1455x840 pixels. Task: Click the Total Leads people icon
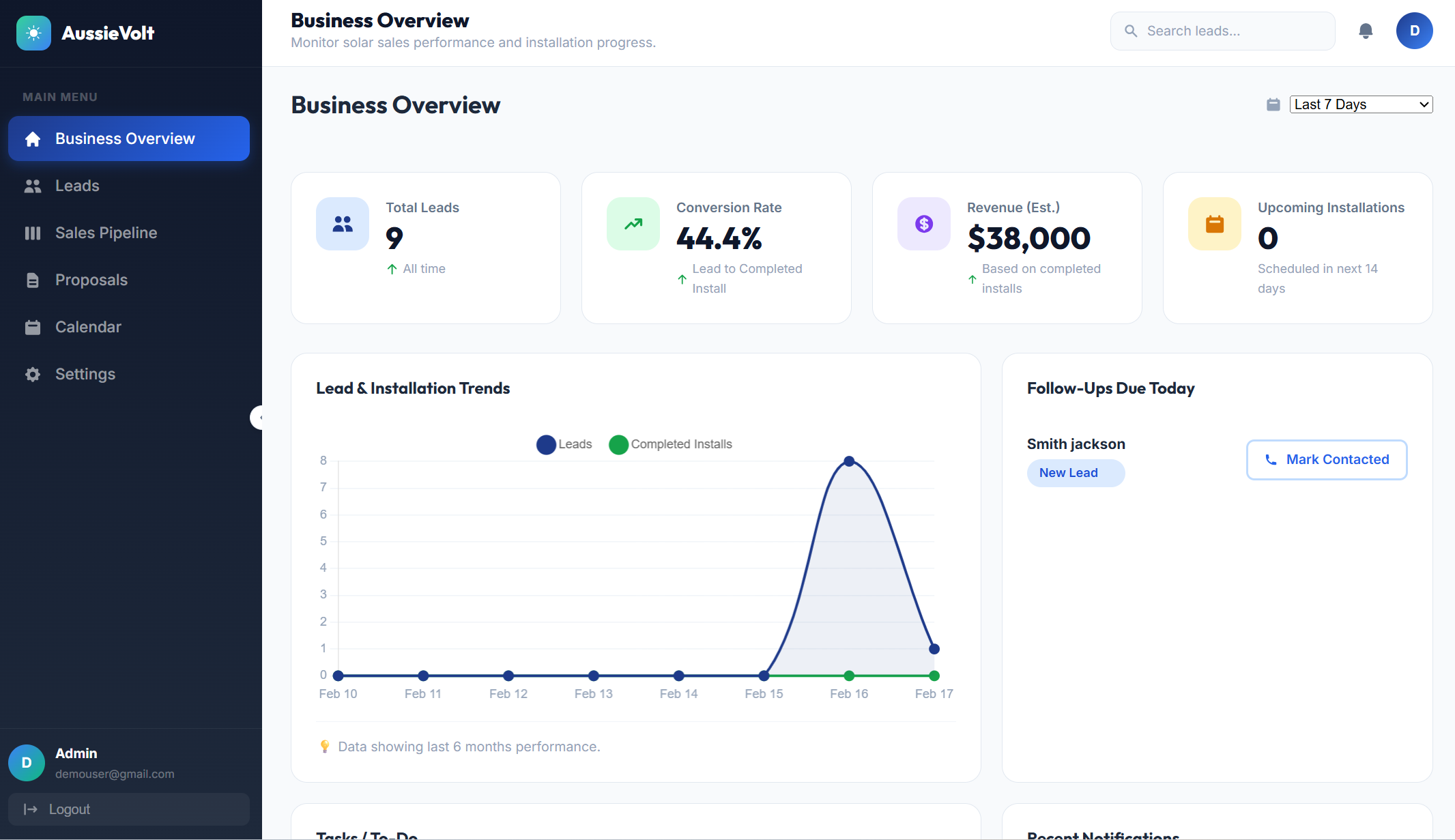pos(342,223)
